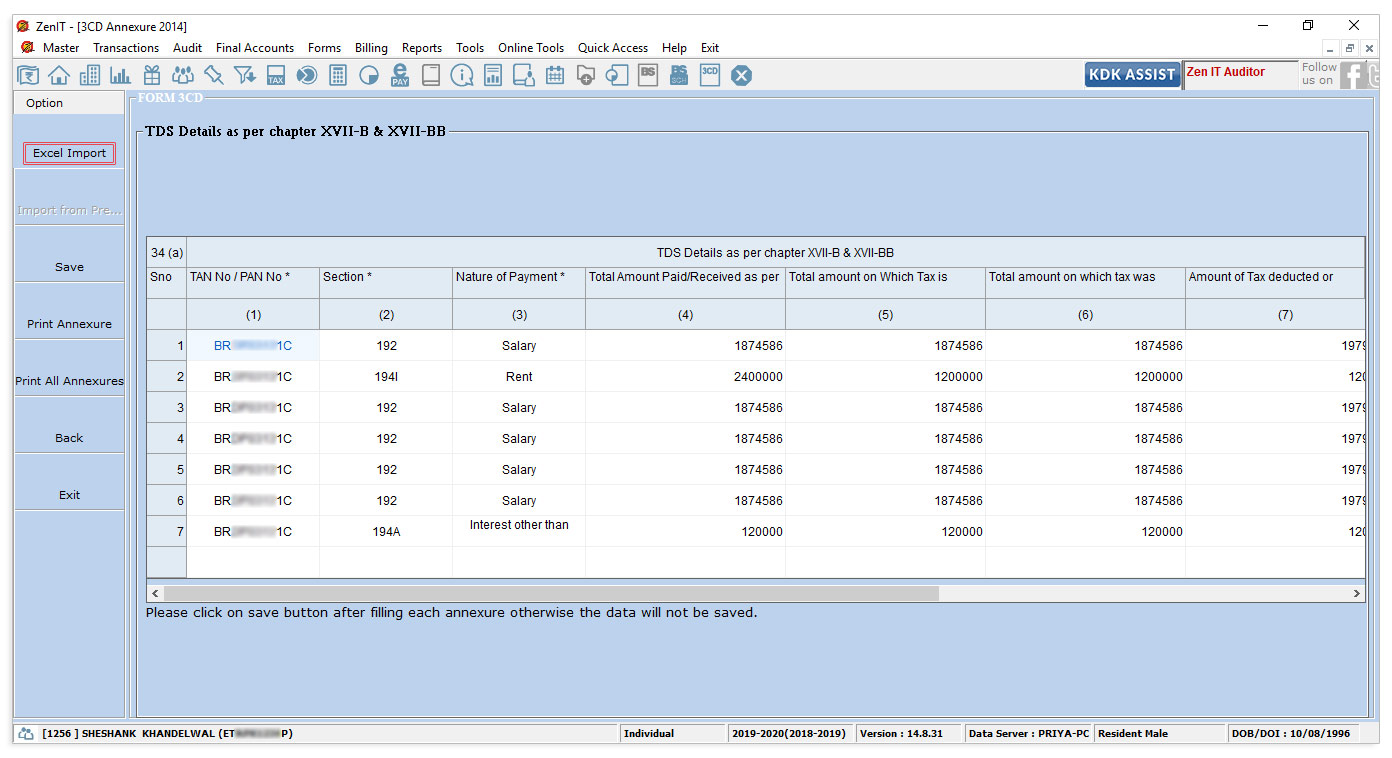Open the e-PAY toolbar icon

(400, 75)
